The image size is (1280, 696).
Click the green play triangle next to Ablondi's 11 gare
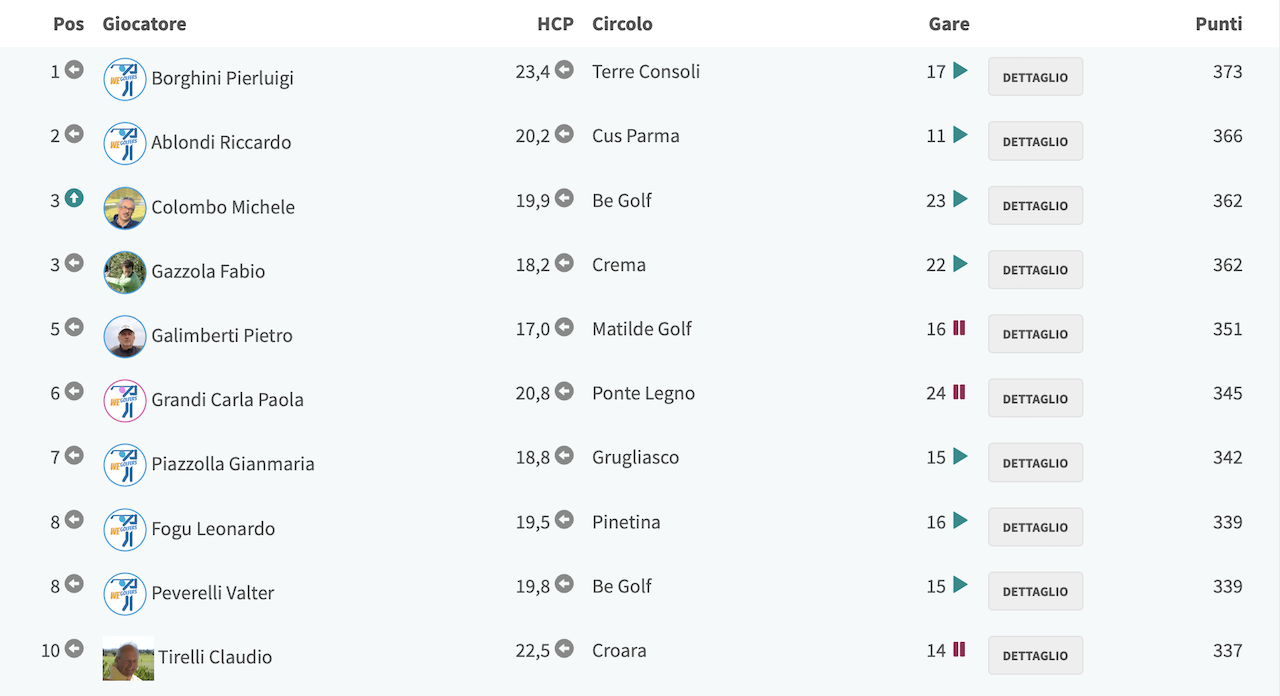(x=960, y=135)
